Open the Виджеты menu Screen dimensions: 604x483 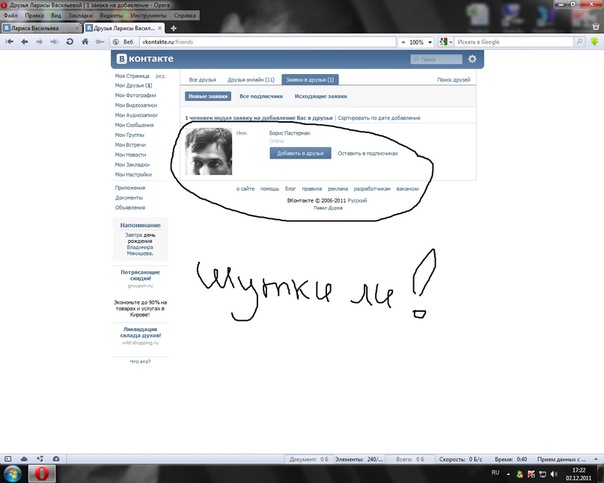[x=111, y=15]
